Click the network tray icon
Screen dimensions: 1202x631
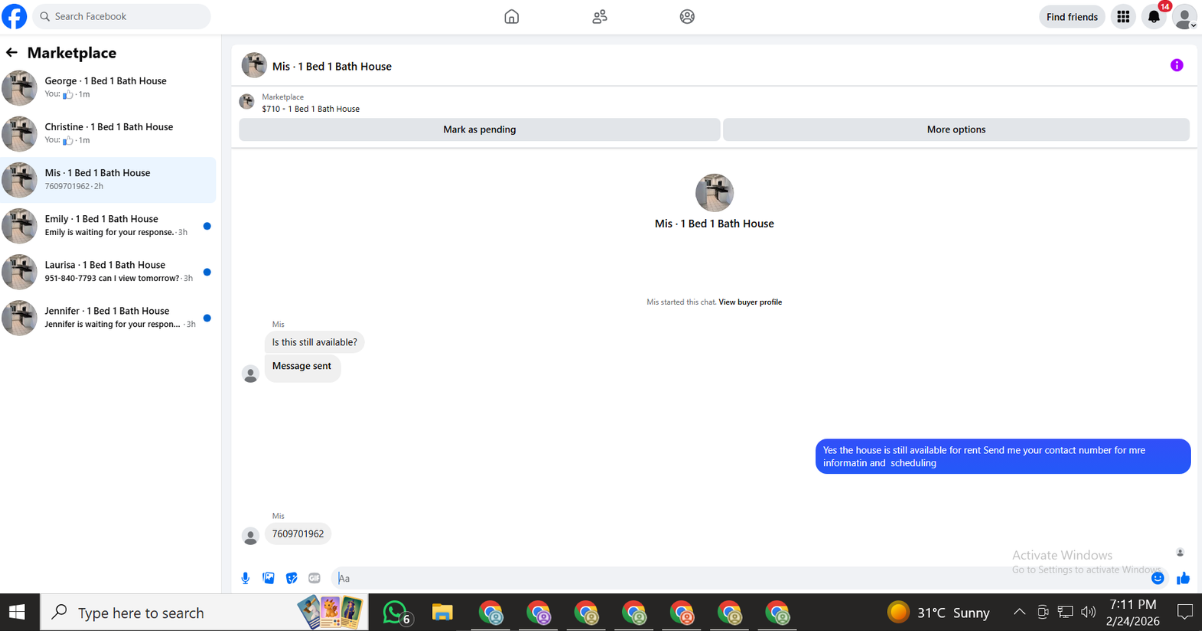1065,612
